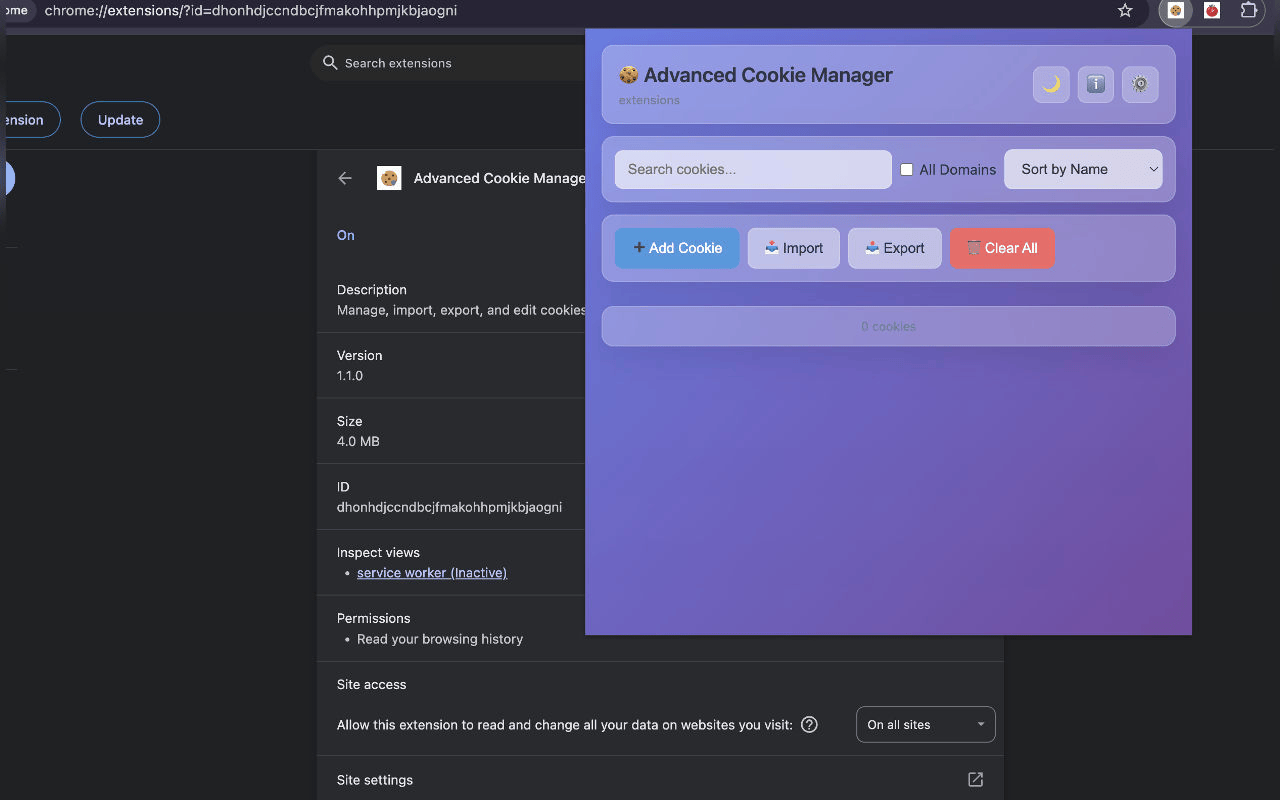Screen dimensions: 1280x800
Task: Click the size value 4.0 MB
Action: coord(358,442)
